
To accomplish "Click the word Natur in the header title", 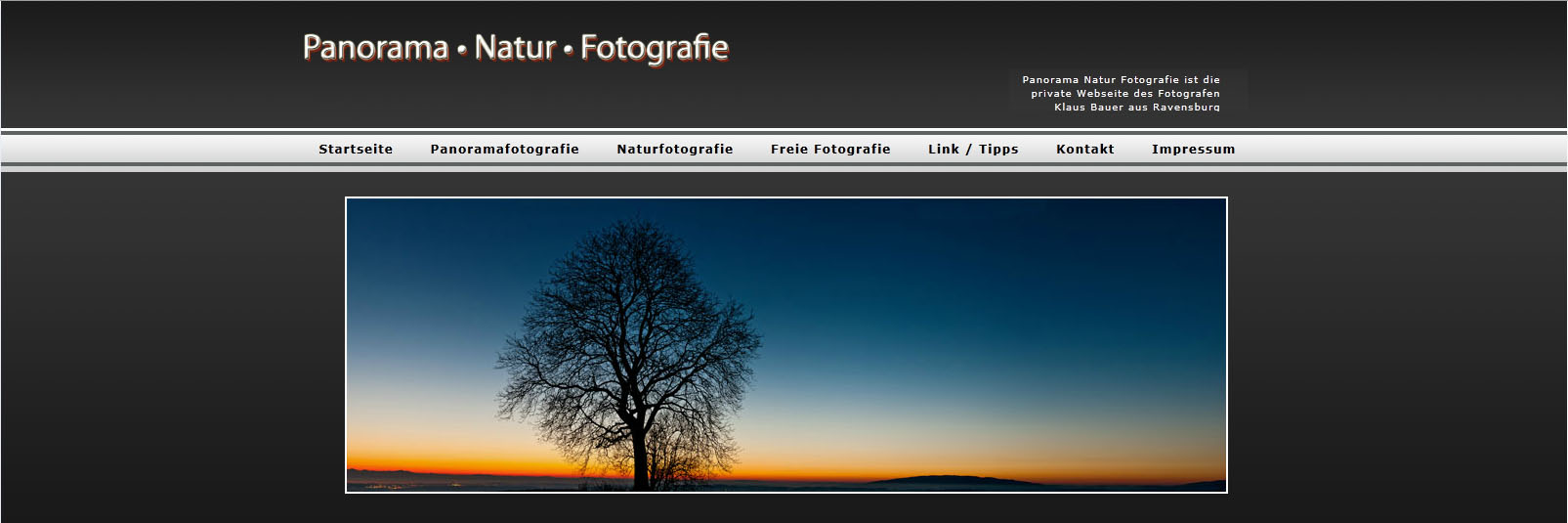I will click(514, 48).
